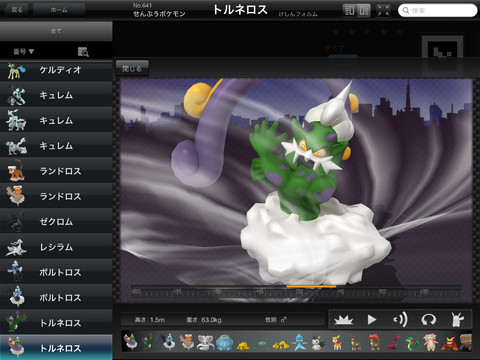The width and height of the screenshot is (480, 360).
Task: Focus the 検索 search field
Action: pyautogui.click(x=437, y=11)
